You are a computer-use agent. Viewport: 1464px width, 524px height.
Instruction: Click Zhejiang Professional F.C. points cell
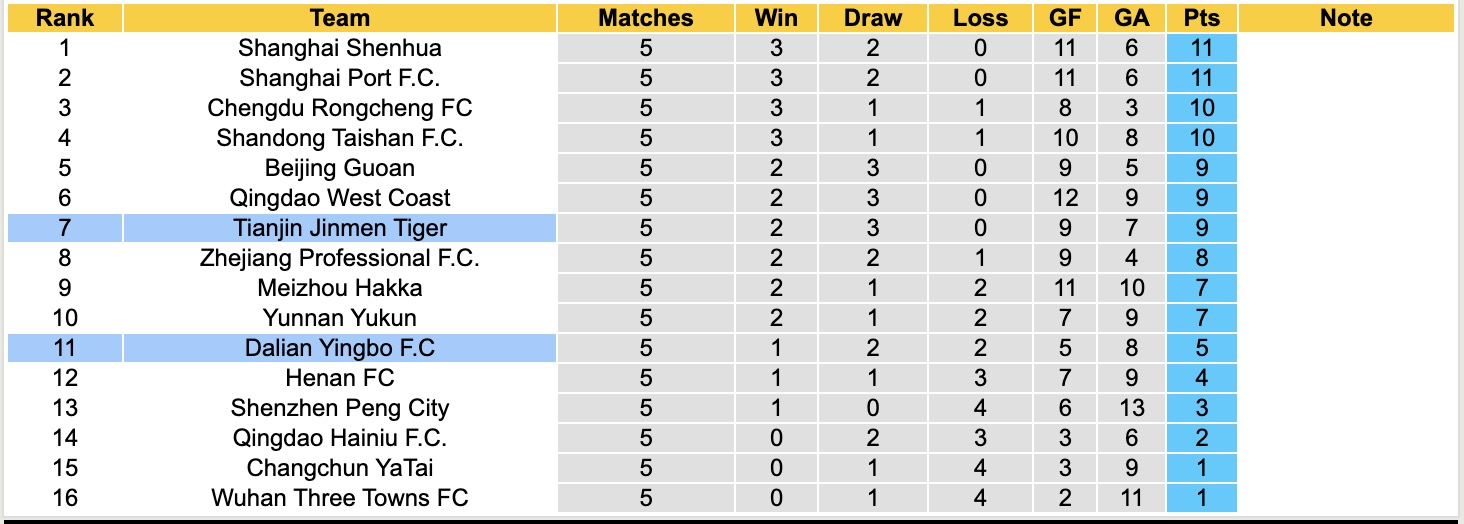point(1201,258)
